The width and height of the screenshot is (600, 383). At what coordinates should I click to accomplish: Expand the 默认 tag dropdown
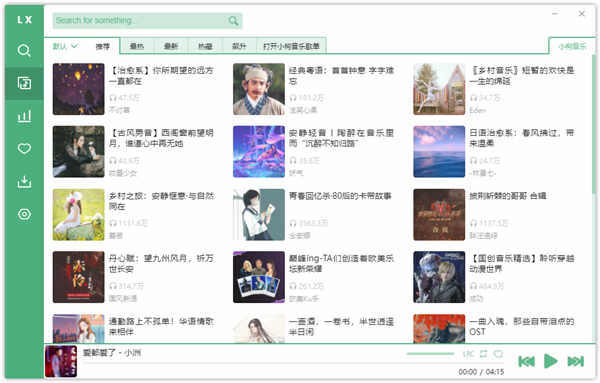(65, 46)
